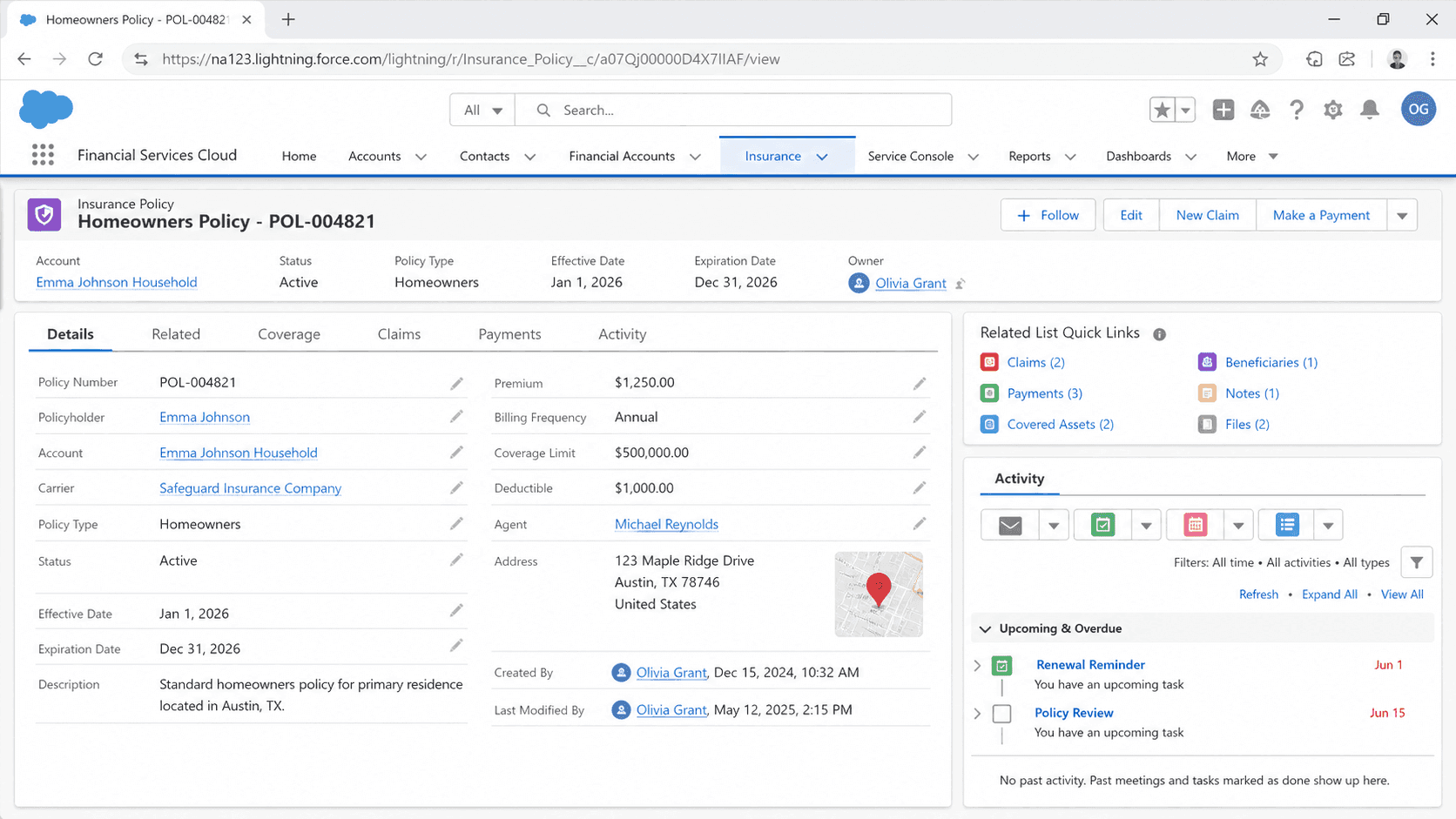Edit the Coverage Limit pencil icon

[x=920, y=453]
